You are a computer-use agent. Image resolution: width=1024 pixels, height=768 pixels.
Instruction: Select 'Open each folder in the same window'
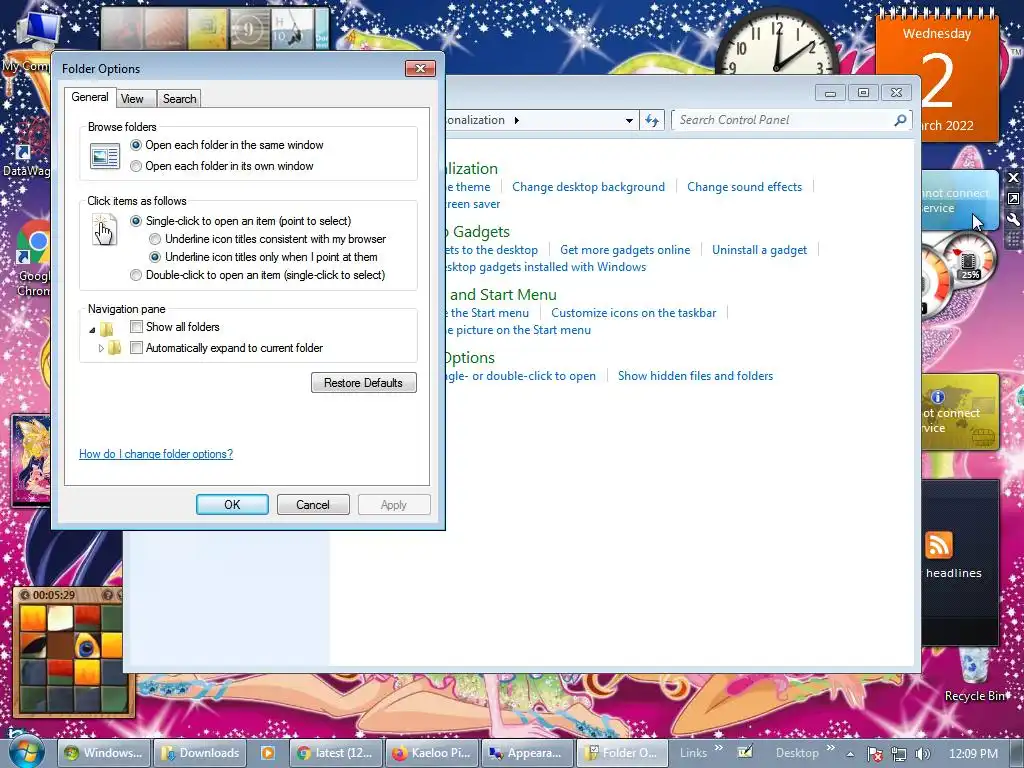tap(227, 145)
